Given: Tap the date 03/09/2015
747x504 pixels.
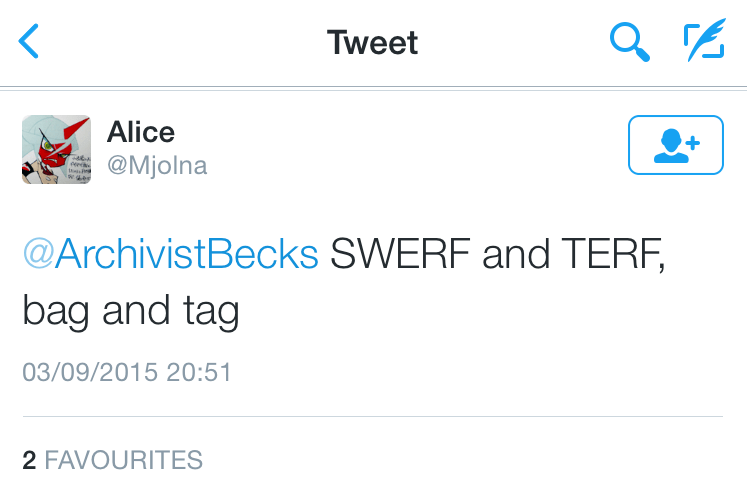Looking at the screenshot, I should coord(90,373).
